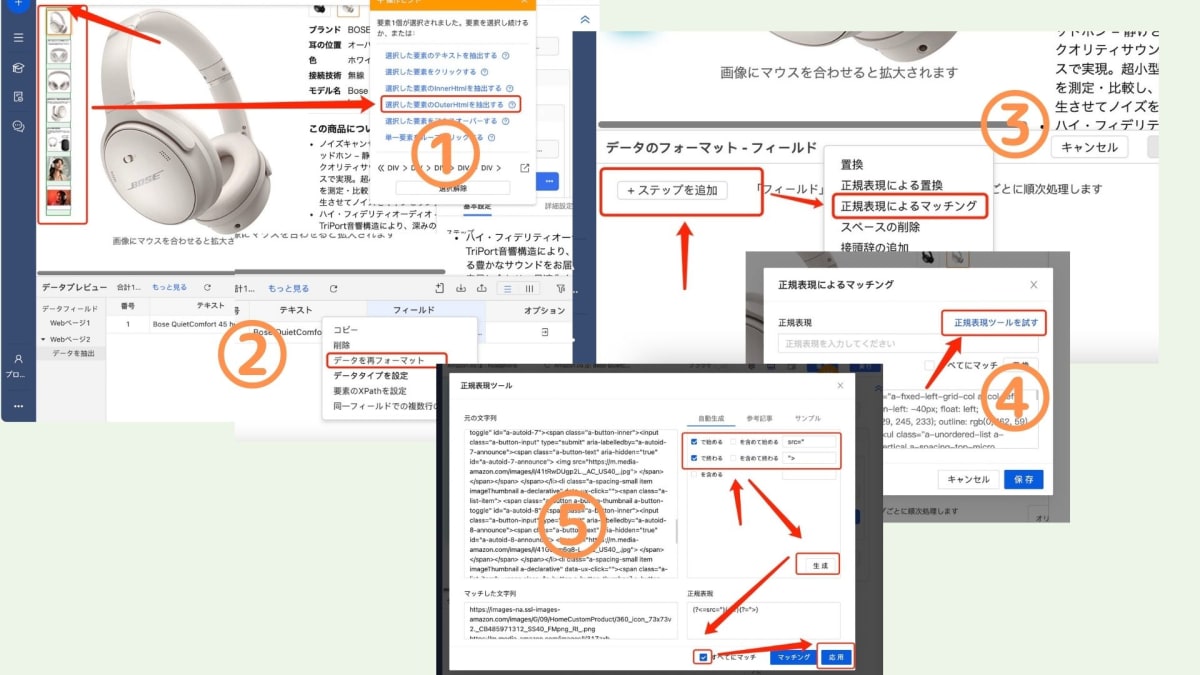The image size is (1200, 675).
Task: Click the open-external icon after DIV breadcrumb
Action: tap(525, 168)
